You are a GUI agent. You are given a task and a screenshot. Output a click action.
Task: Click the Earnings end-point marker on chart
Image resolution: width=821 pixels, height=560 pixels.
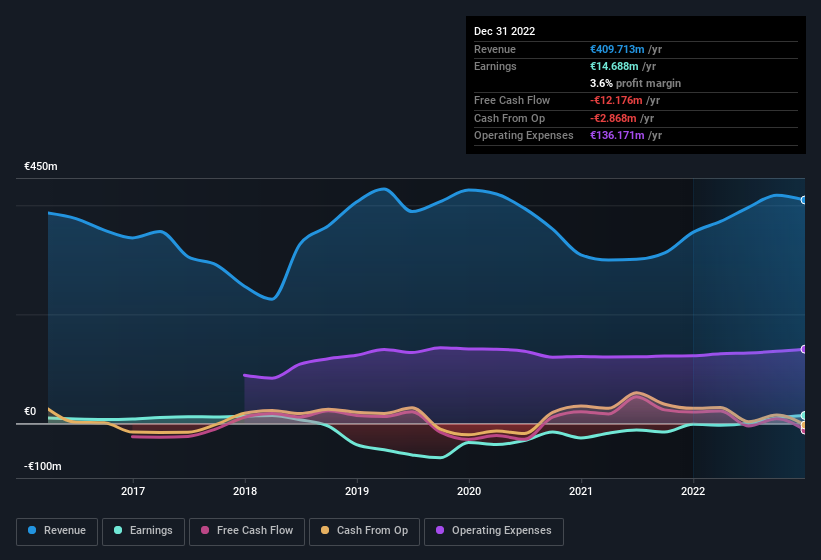(804, 416)
